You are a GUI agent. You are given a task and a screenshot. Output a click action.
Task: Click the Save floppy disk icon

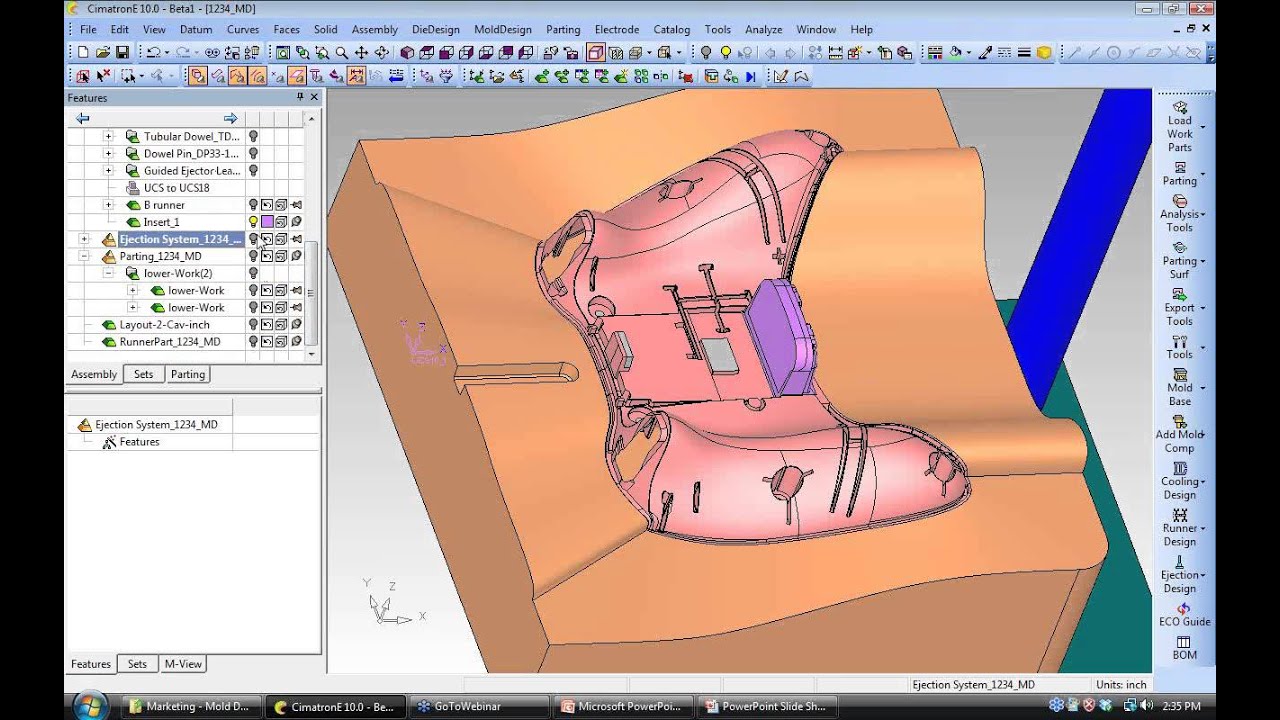click(x=122, y=52)
